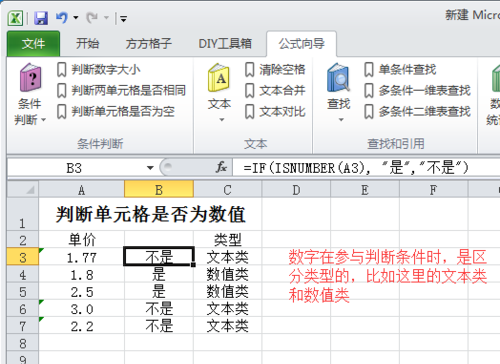Expand the 条件判断 button dropdown arrow
Image resolution: width=500 pixels, height=364 pixels.
pos(44,119)
